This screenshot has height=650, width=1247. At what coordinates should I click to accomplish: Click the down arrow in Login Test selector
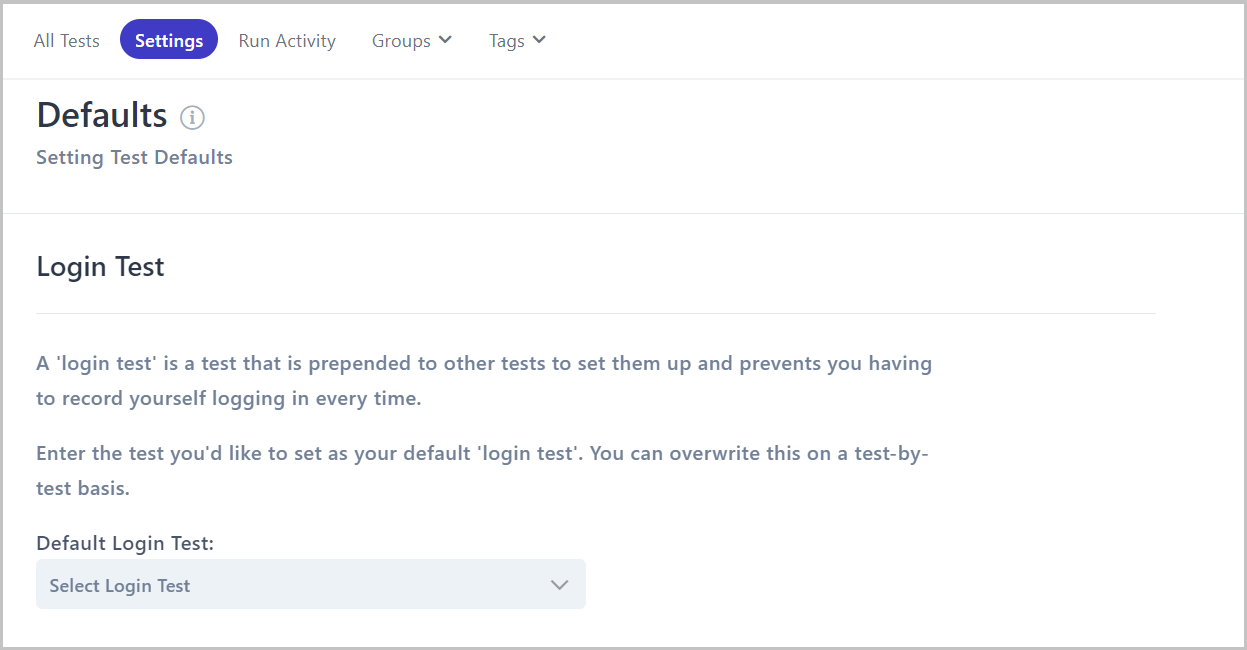pos(560,585)
